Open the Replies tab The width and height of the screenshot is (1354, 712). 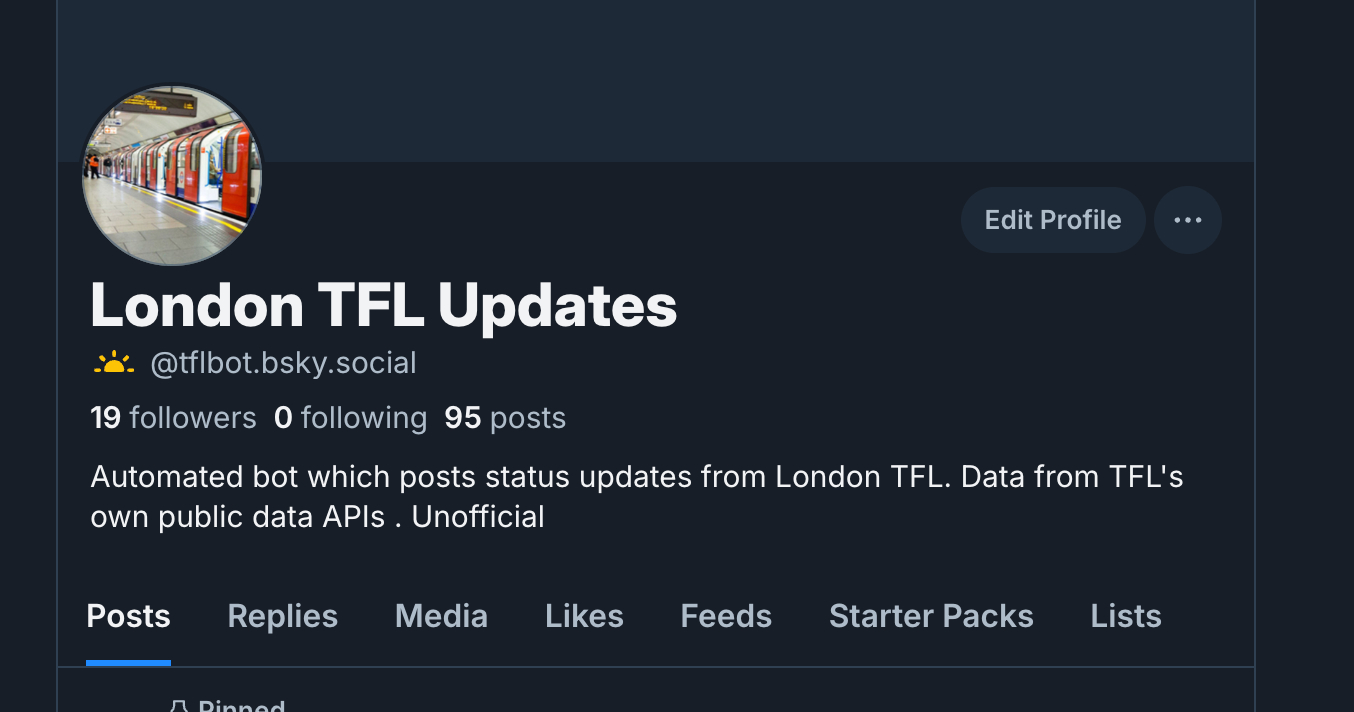click(282, 616)
